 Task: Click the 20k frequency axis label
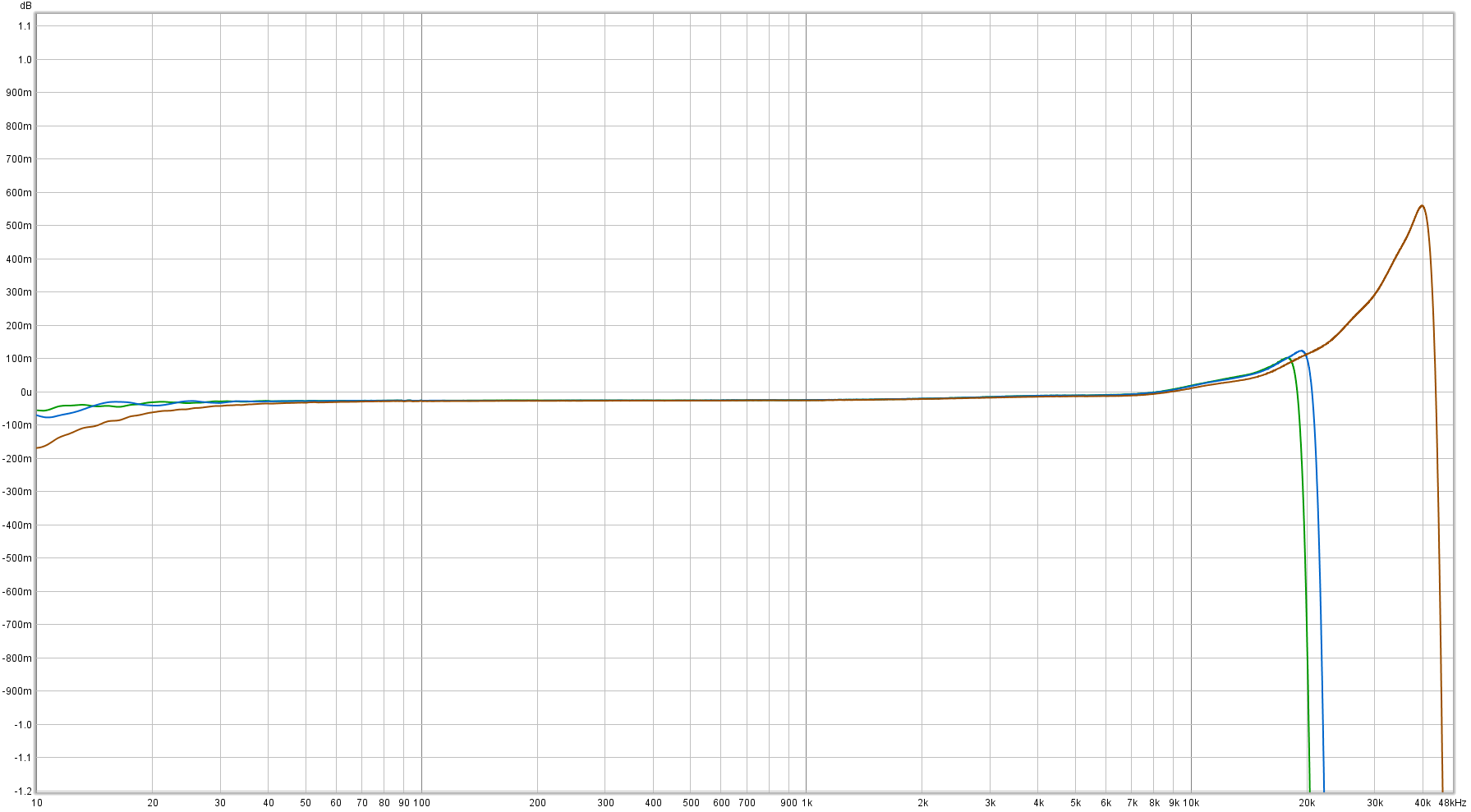[1307, 803]
